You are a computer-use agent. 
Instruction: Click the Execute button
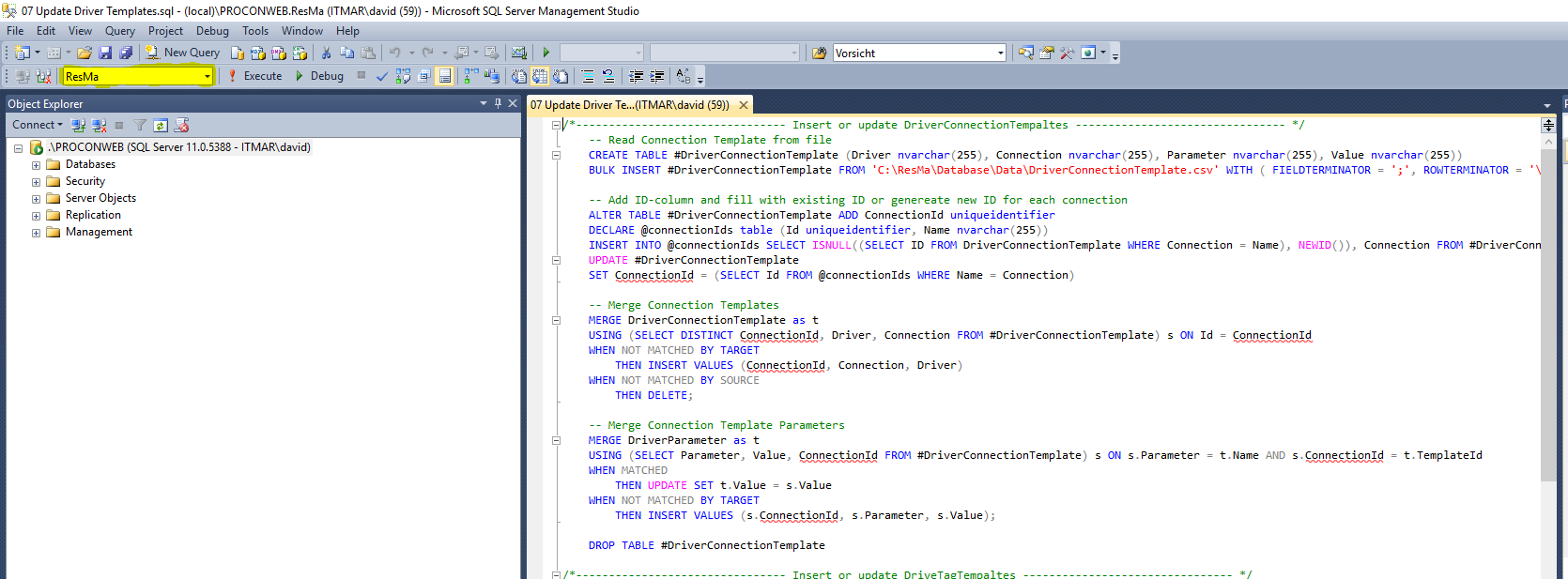click(x=254, y=77)
